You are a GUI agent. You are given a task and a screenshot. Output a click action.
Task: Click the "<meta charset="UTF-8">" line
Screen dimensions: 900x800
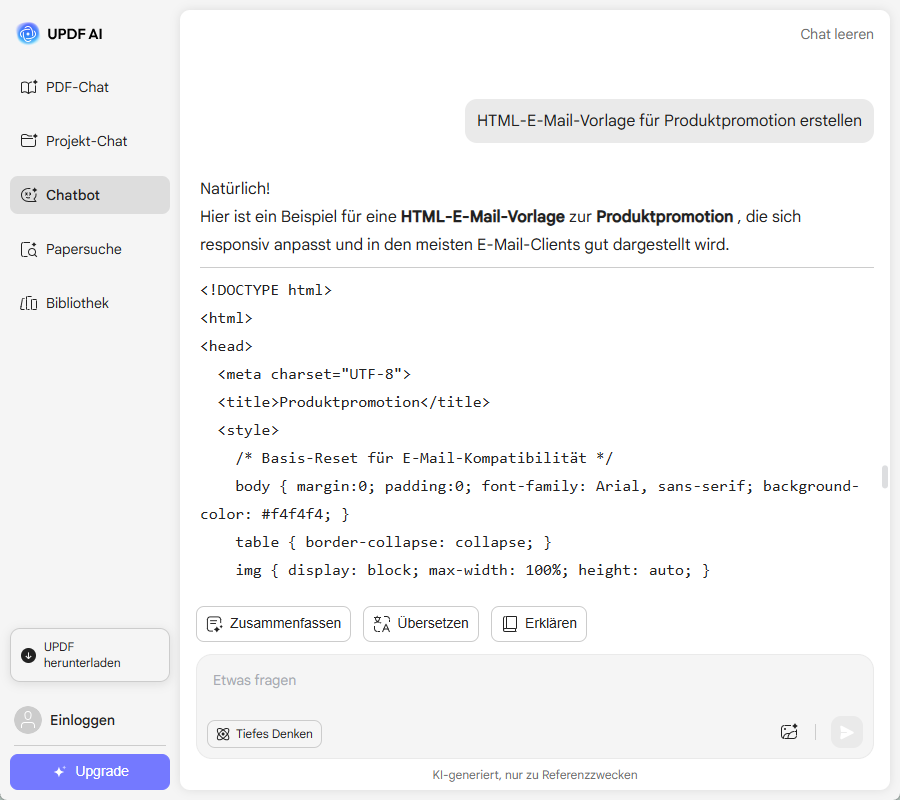click(314, 374)
